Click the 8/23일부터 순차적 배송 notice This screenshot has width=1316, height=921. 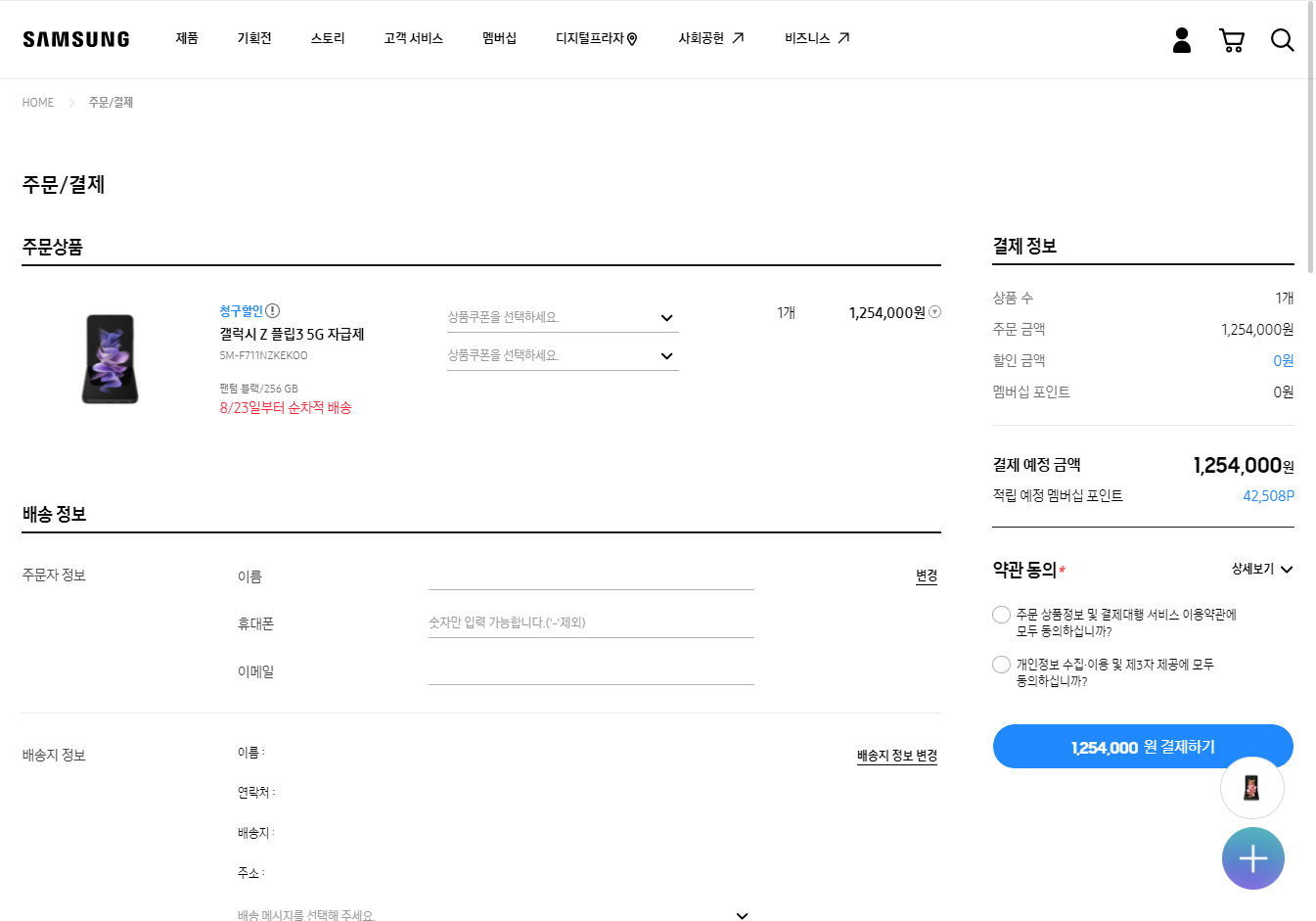point(286,407)
